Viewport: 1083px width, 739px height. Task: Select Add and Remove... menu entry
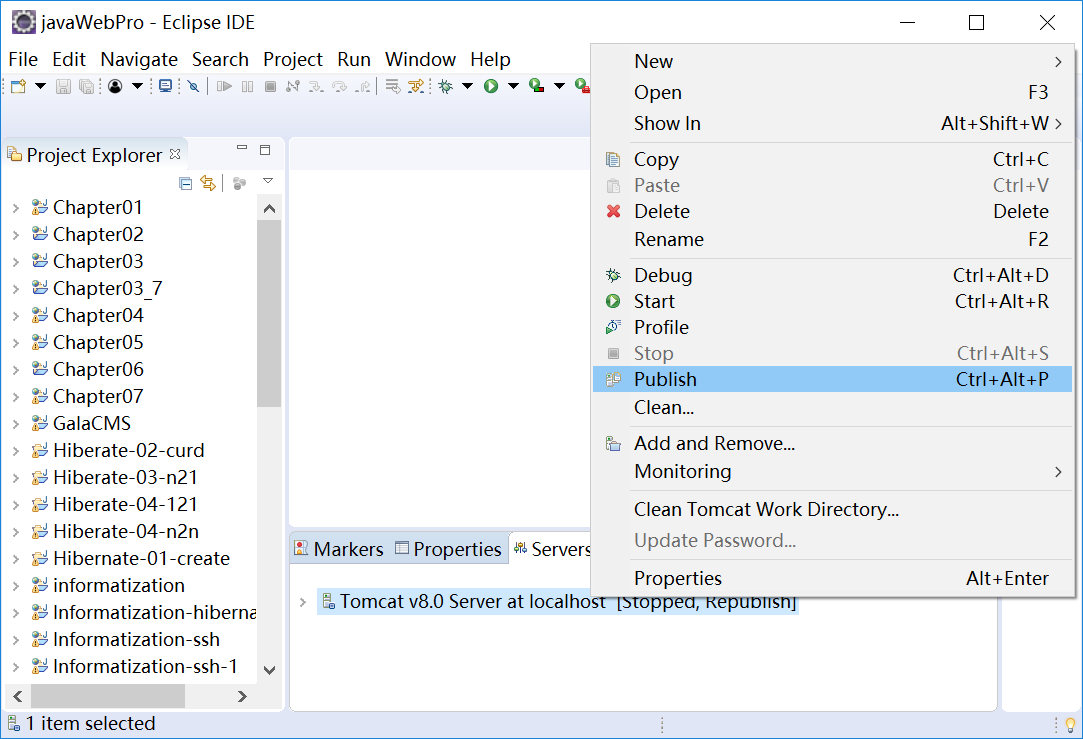pos(832,443)
